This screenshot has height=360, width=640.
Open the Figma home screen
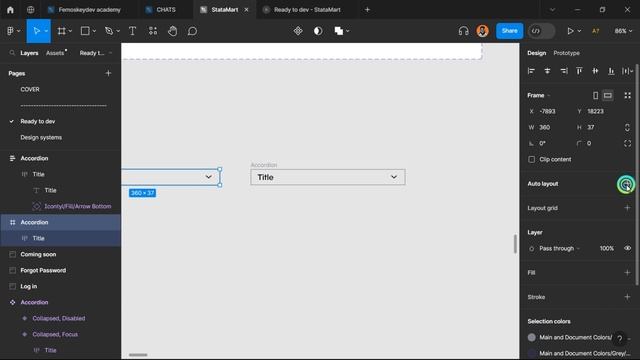point(10,10)
